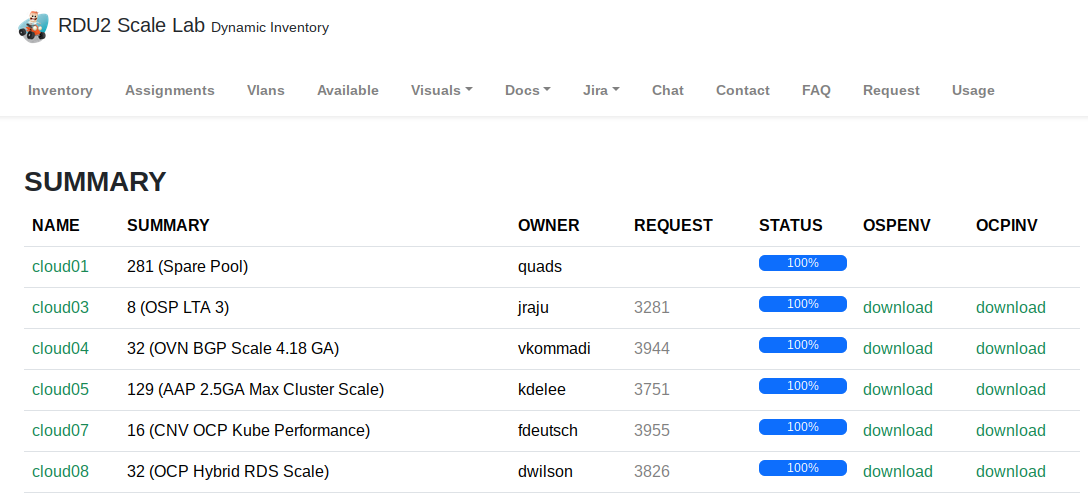Open the cloud01 link
The image size is (1088, 497).
tap(60, 267)
